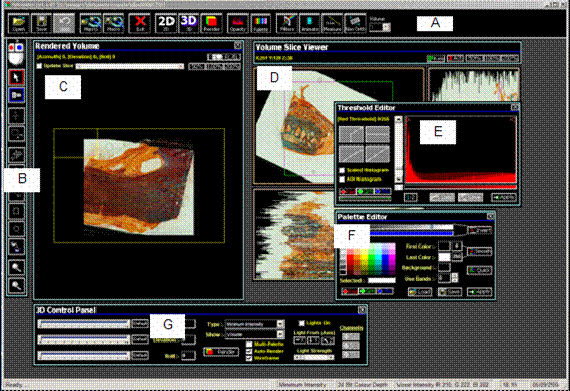
Task: Enable the Multi-Palette checkbox
Action: pos(249,344)
